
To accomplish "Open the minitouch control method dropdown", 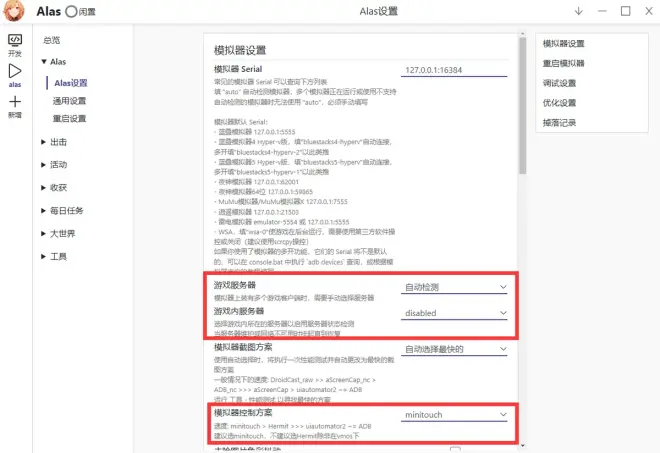I will click(454, 415).
